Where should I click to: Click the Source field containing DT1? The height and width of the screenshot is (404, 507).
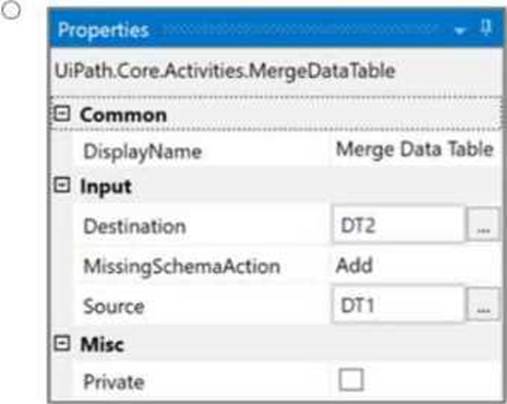[x=398, y=304]
